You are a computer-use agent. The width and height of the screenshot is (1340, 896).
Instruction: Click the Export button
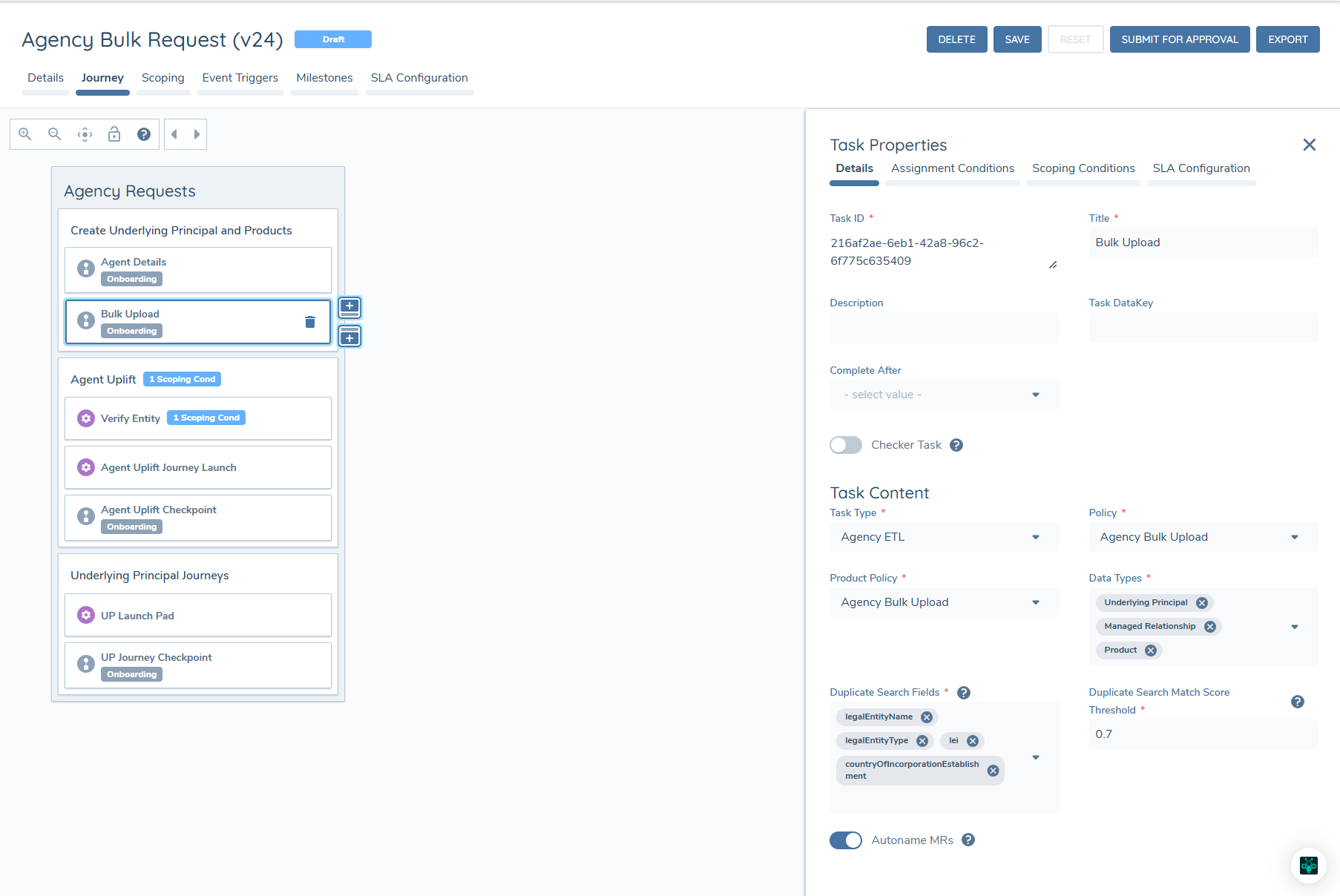tap(1288, 39)
